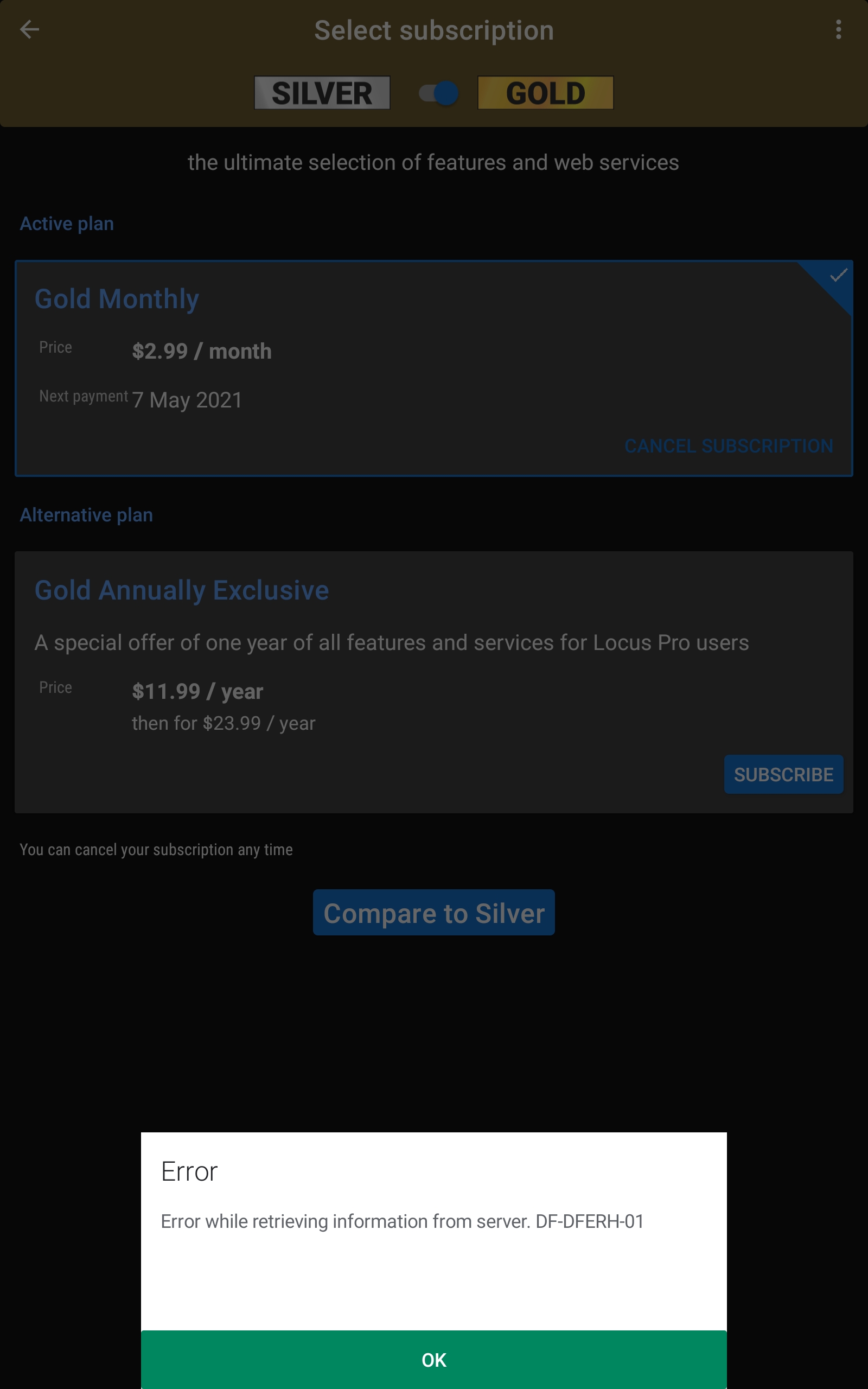Open the three-dot overflow menu
This screenshot has height=1389, width=868.
[838, 29]
